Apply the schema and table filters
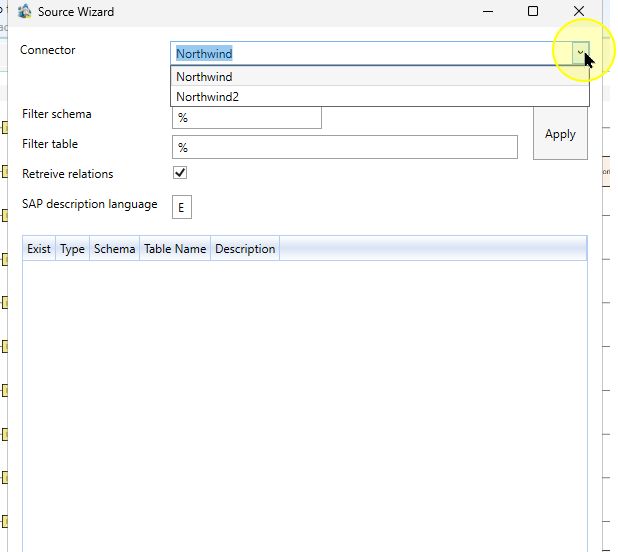 pos(560,134)
